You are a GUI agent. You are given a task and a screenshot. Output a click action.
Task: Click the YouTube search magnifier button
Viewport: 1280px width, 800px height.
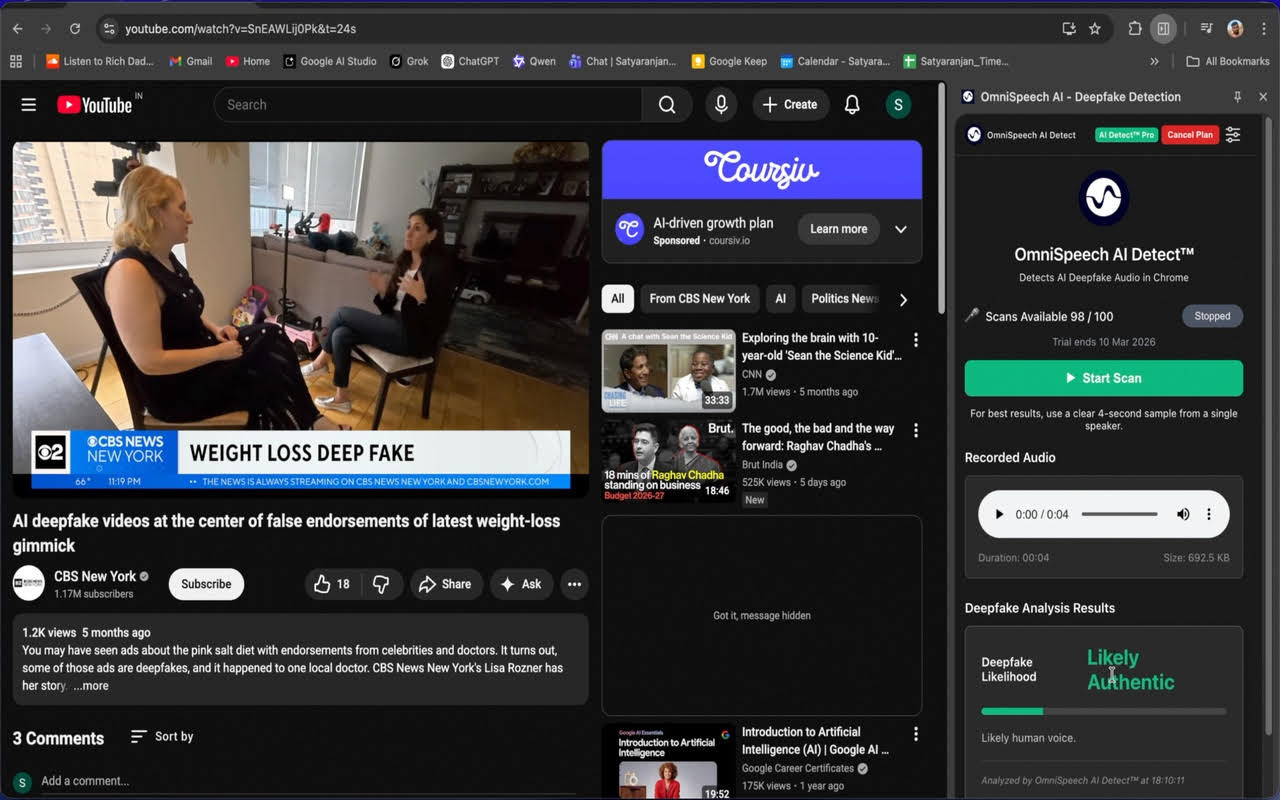click(x=667, y=105)
